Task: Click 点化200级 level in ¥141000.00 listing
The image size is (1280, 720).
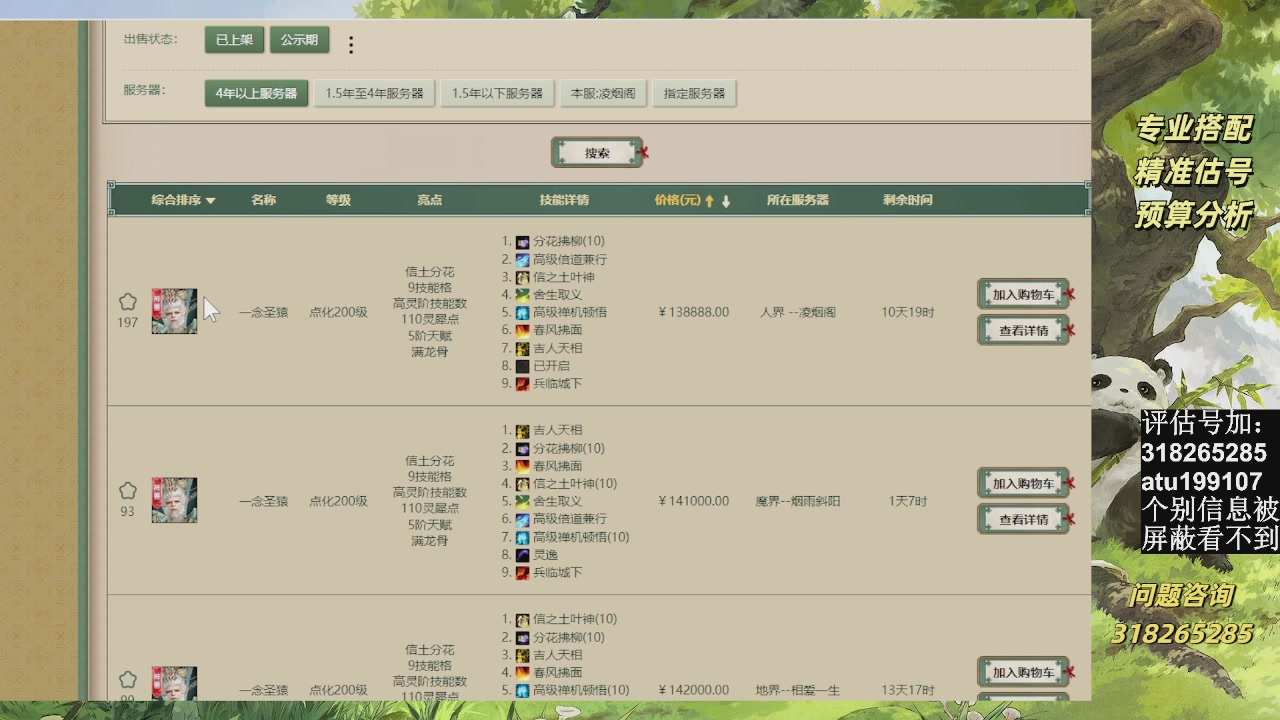Action: tap(338, 501)
